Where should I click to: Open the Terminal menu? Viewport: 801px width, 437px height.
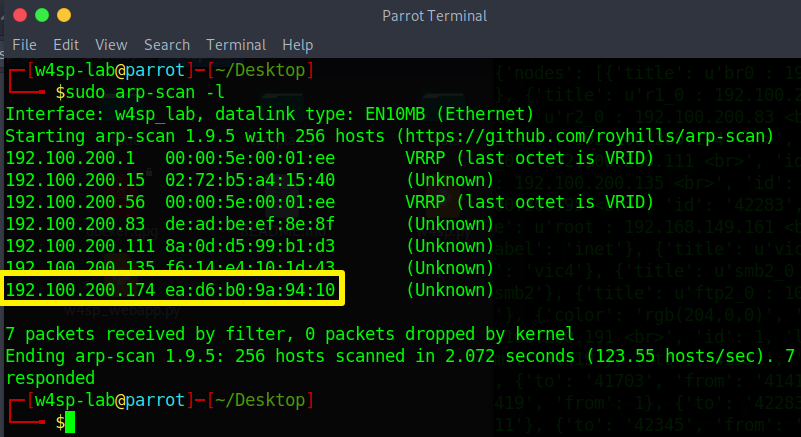coord(236,45)
